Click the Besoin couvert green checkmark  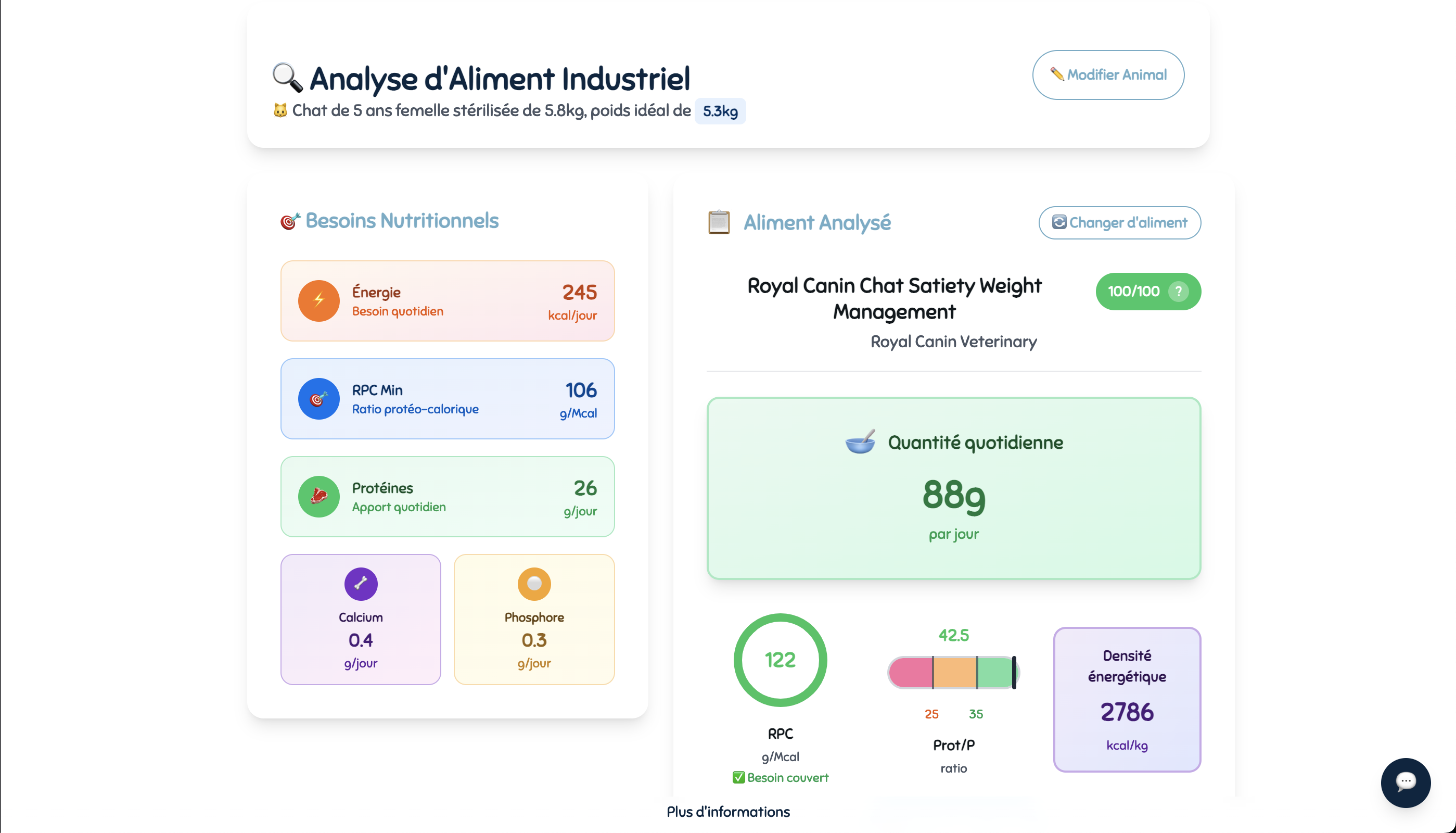(x=738, y=777)
